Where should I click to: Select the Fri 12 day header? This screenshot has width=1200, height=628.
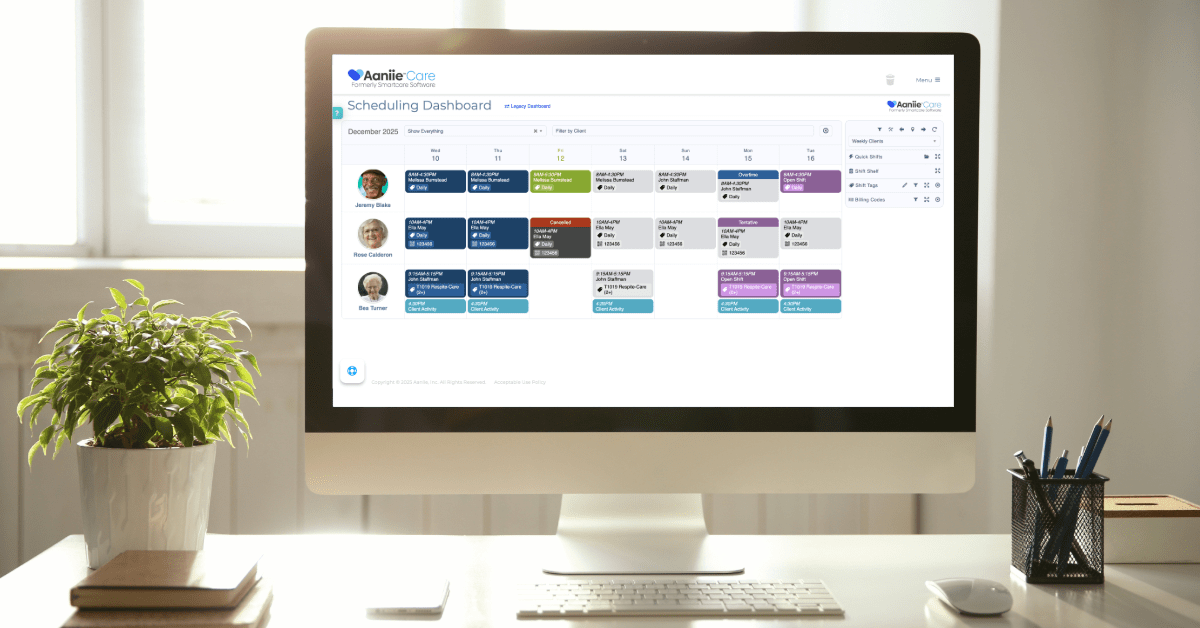[x=560, y=155]
